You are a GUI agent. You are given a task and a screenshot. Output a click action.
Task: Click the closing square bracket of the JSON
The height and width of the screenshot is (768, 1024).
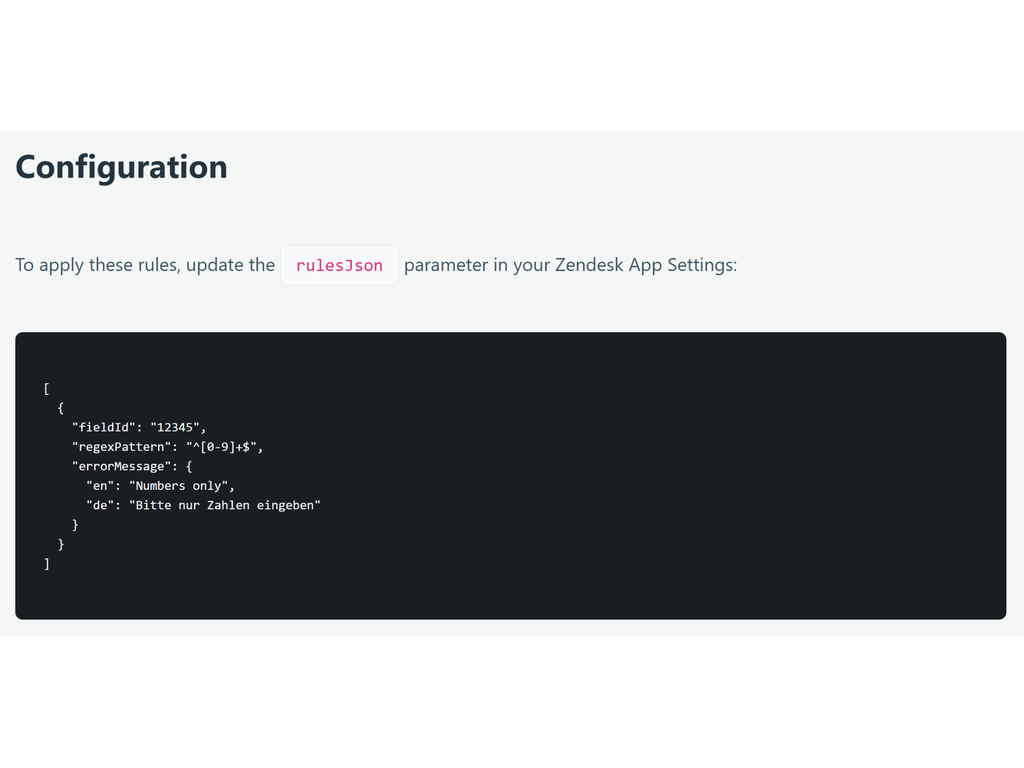click(46, 563)
